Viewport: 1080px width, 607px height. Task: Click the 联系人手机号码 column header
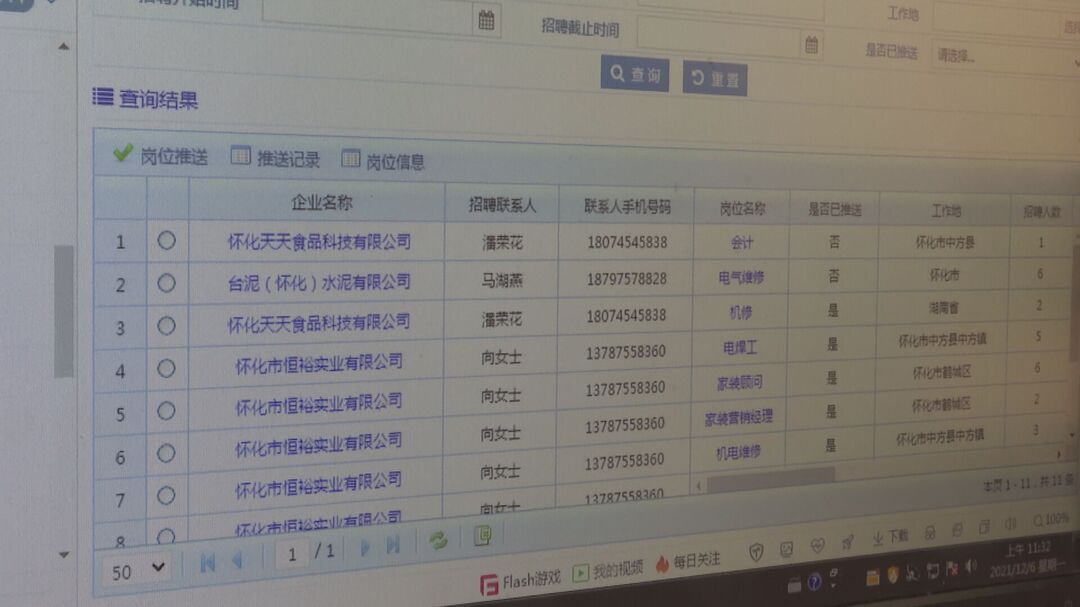point(627,206)
